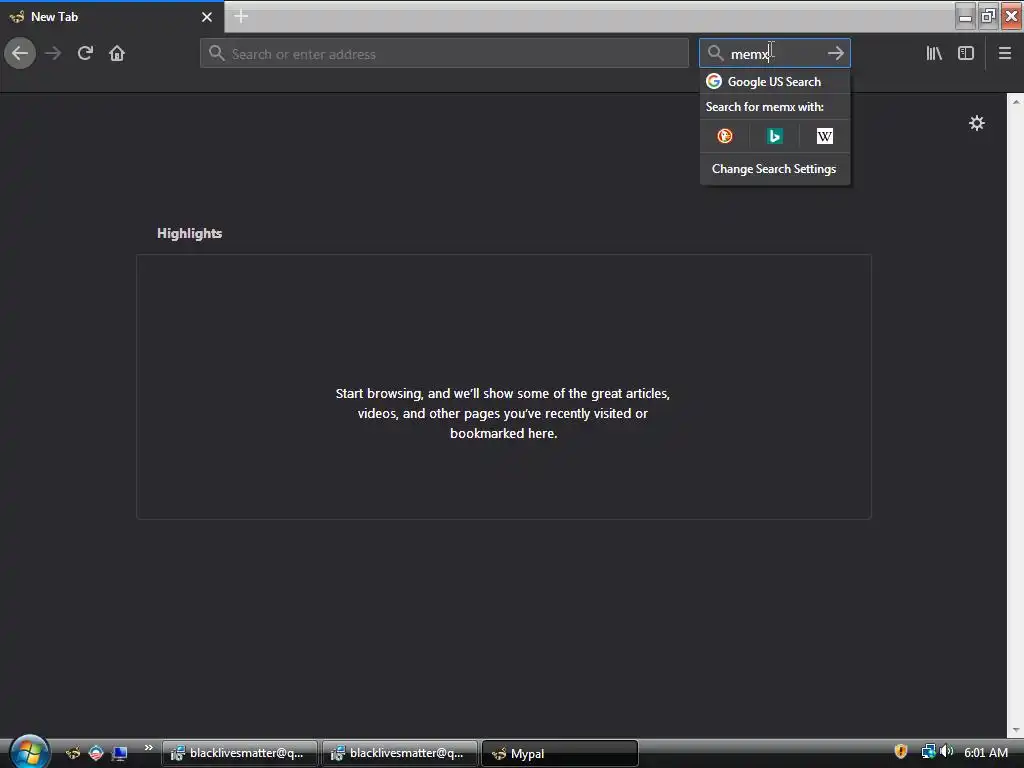Toggle the sidebar view icon
Viewport: 1024px width, 768px height.
click(x=966, y=54)
